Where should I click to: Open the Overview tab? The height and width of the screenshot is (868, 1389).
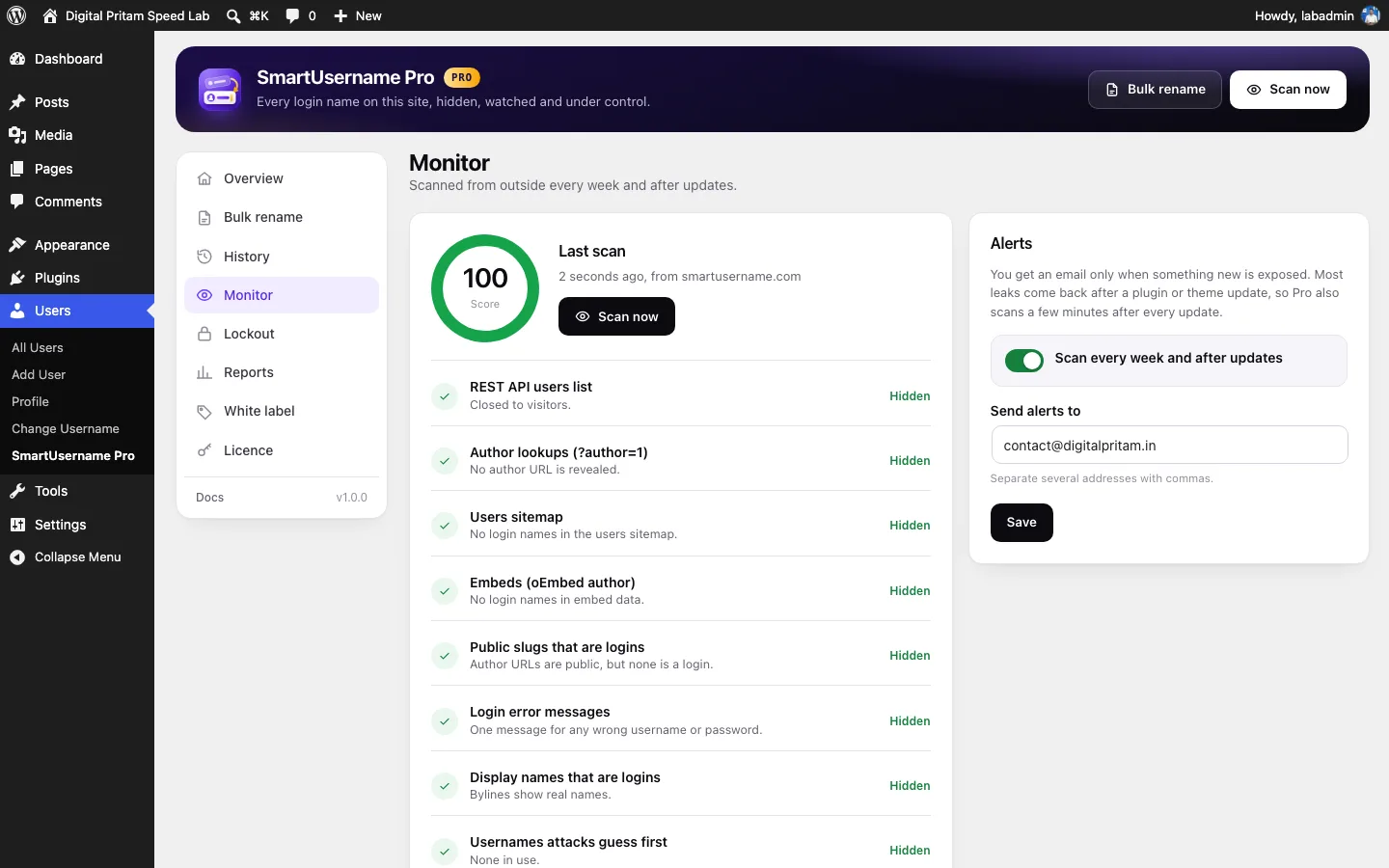282,178
